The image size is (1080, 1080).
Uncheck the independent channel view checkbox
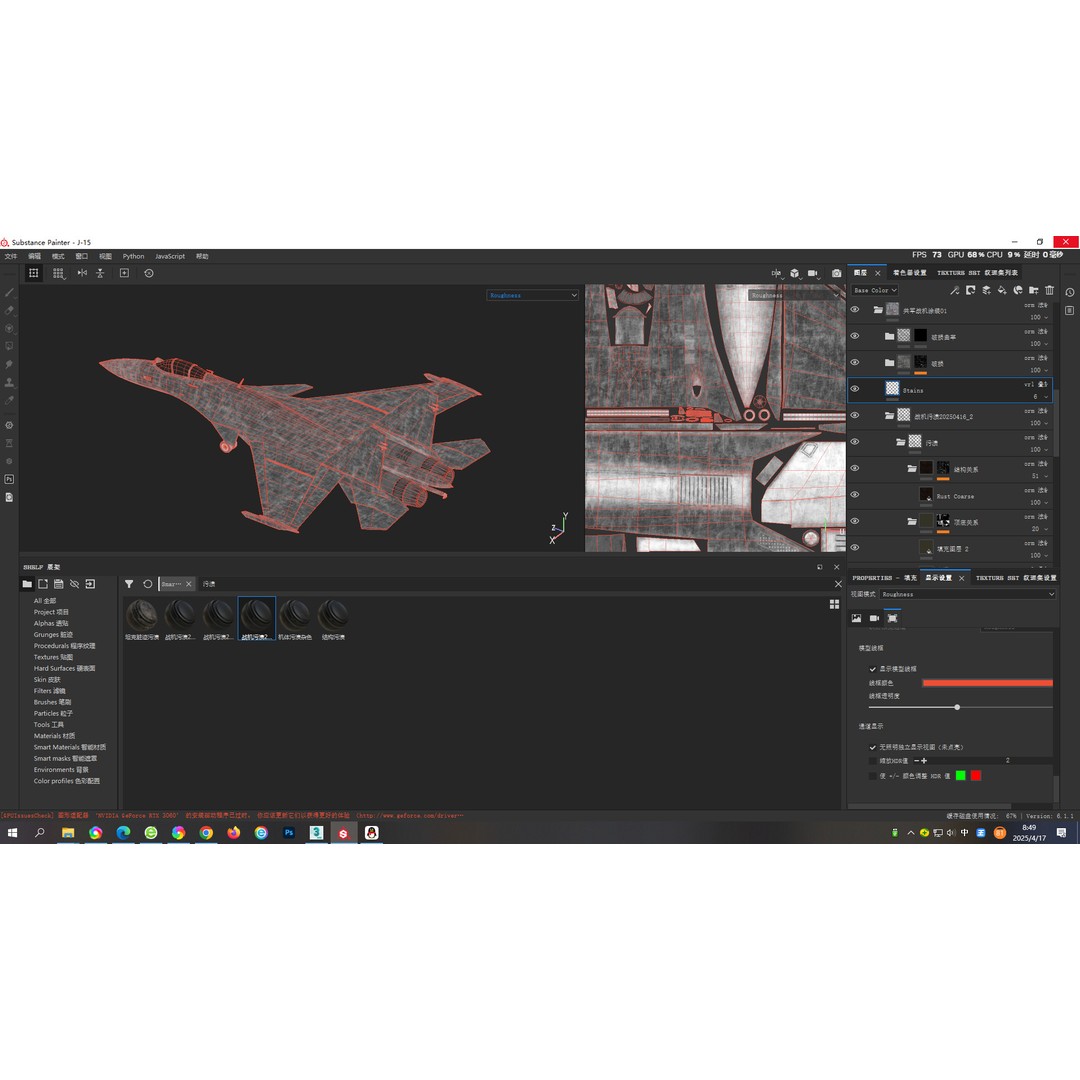(x=873, y=747)
